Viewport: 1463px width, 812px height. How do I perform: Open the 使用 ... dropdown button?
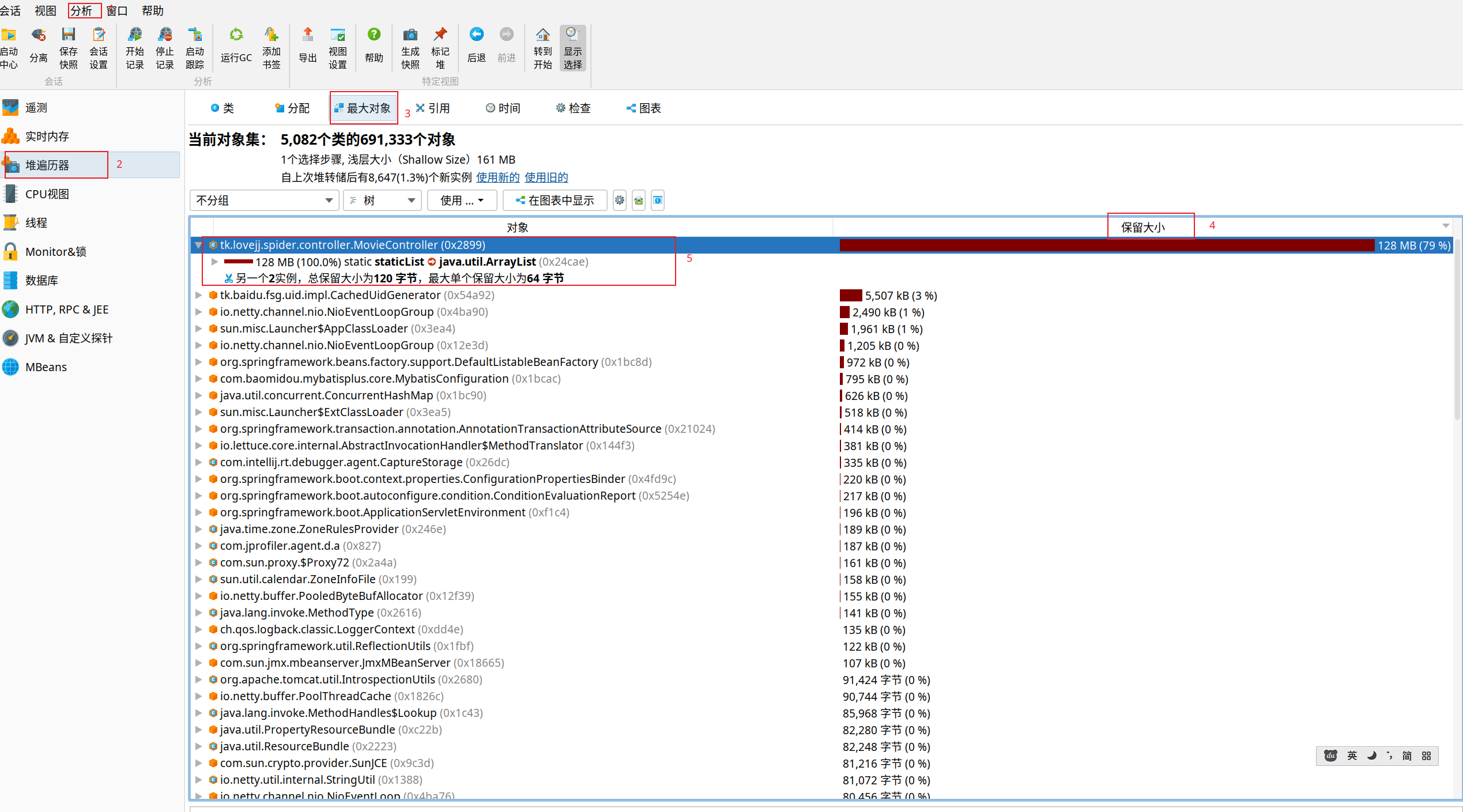pos(461,201)
